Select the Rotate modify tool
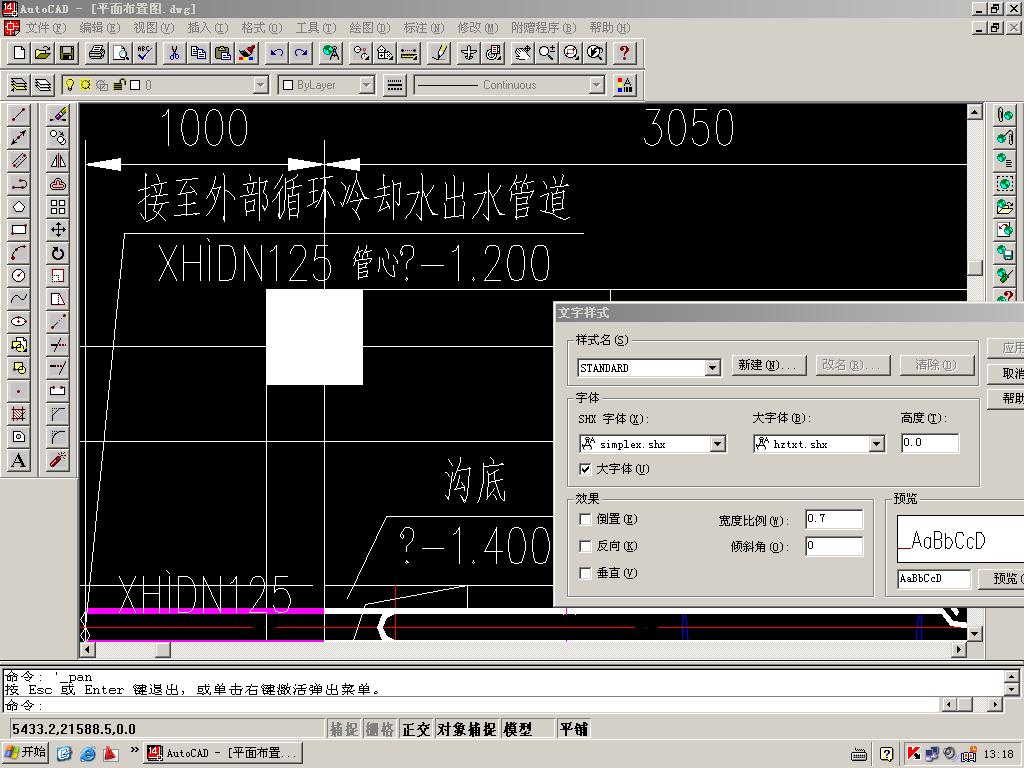 point(58,253)
